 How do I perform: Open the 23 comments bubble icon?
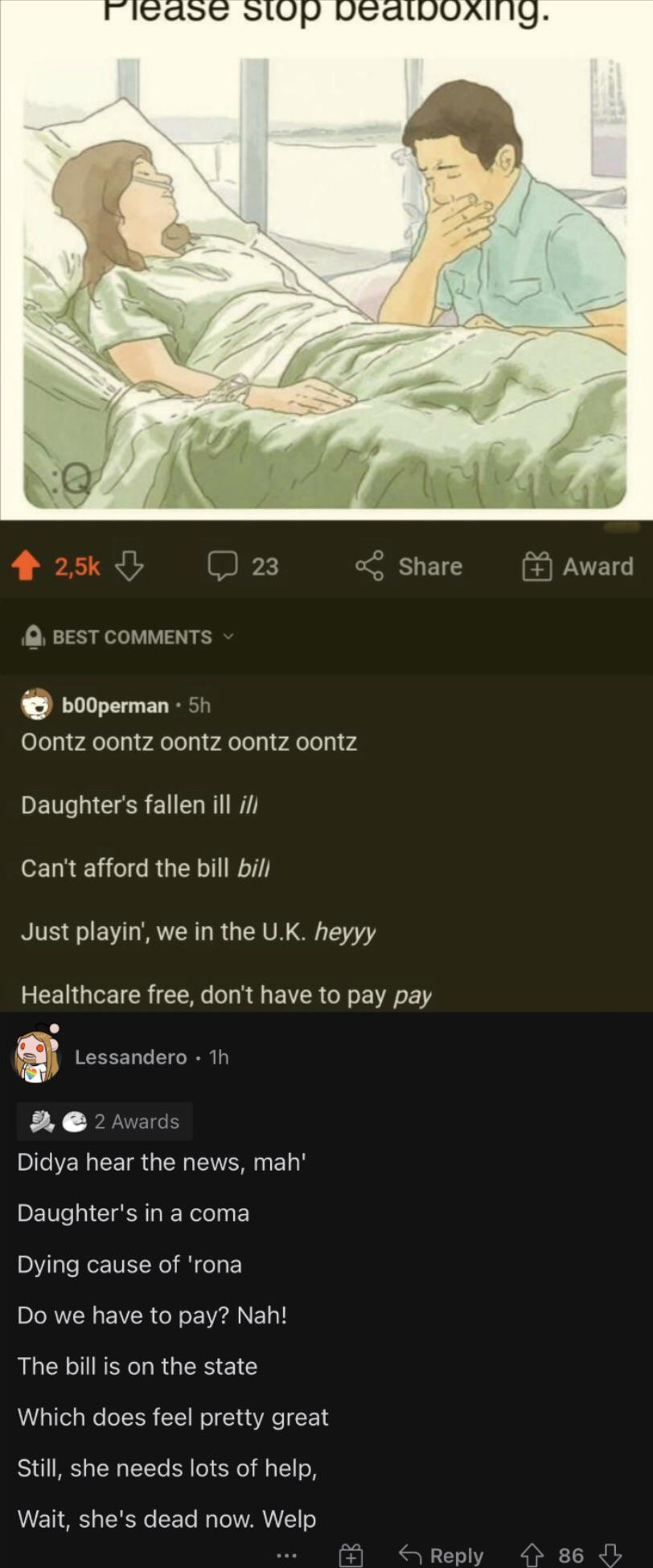click(x=223, y=566)
